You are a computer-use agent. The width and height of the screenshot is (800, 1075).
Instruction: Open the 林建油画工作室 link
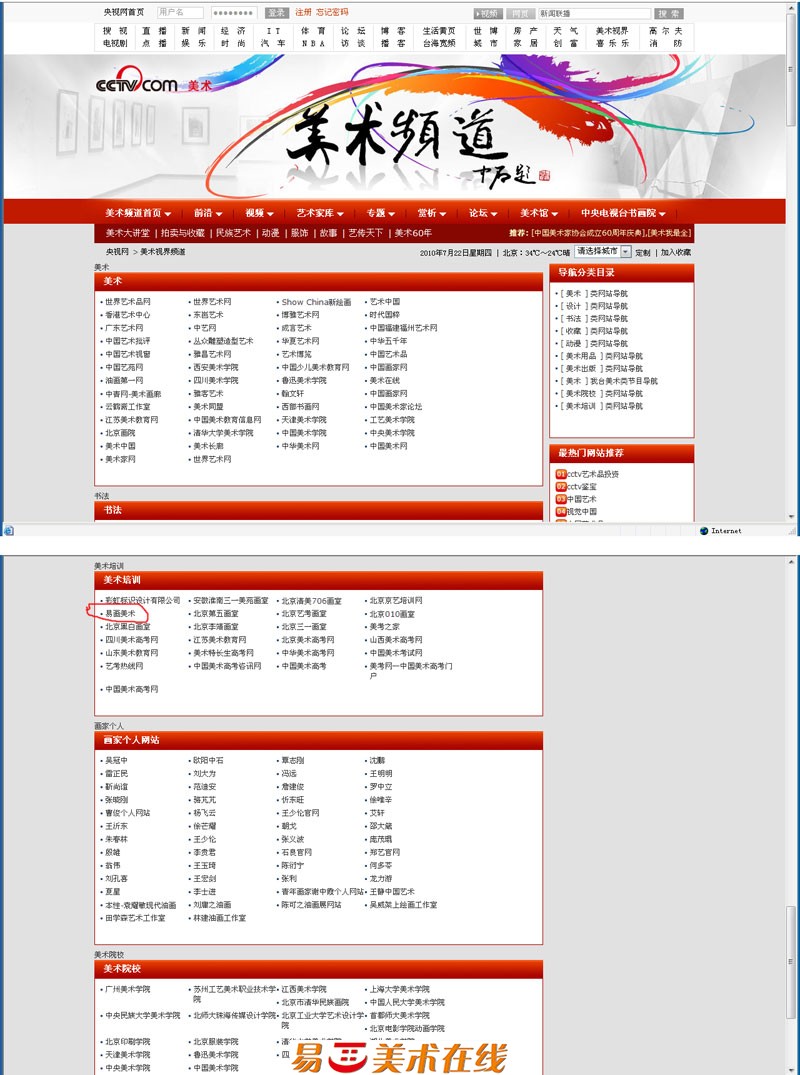click(x=219, y=918)
